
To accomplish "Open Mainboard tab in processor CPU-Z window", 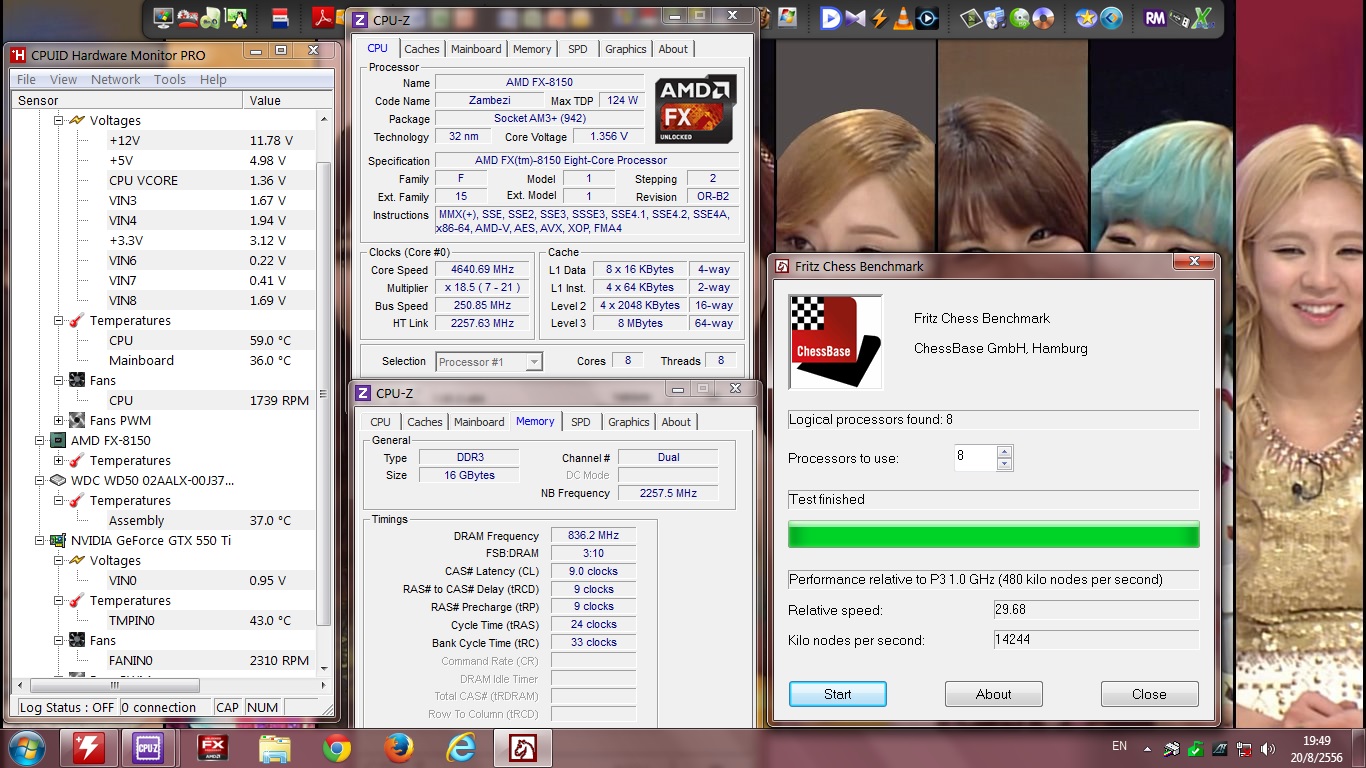I will (476, 49).
